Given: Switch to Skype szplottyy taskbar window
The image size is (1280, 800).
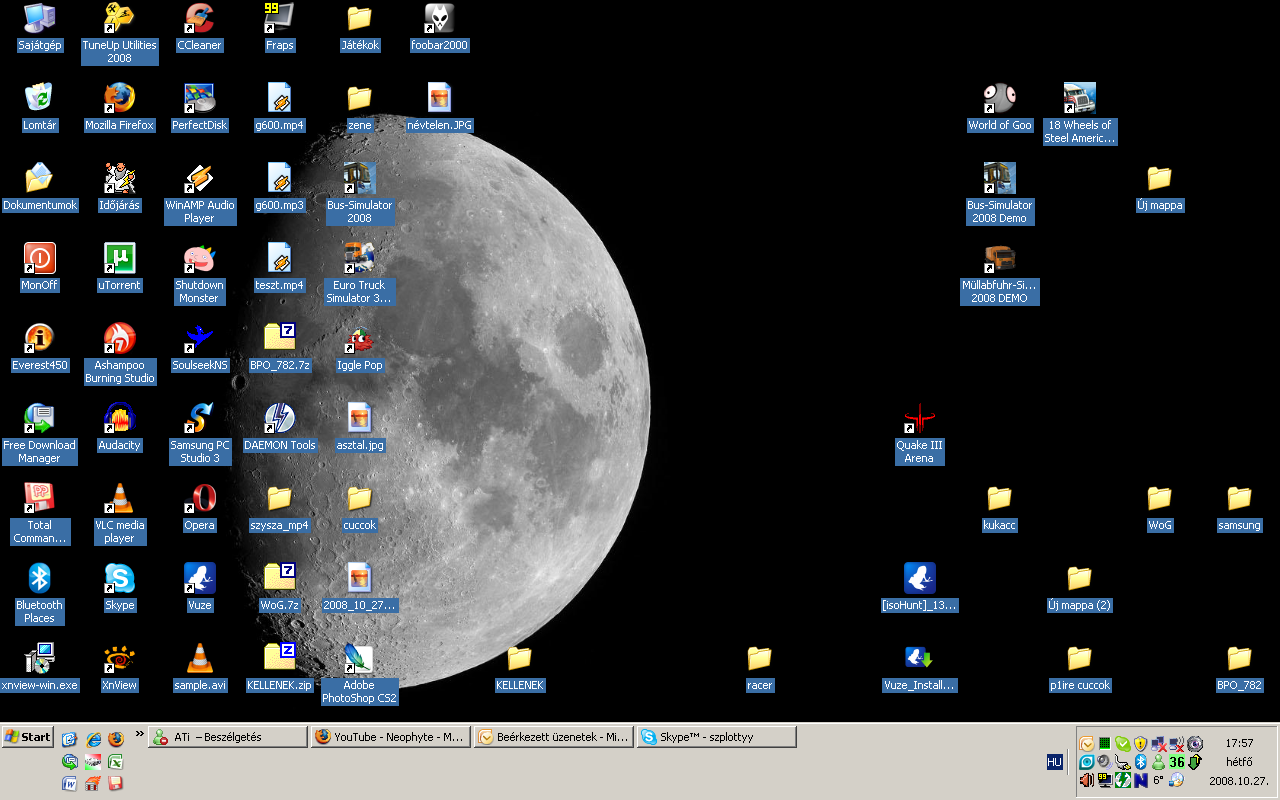Looking at the screenshot, I should point(717,737).
